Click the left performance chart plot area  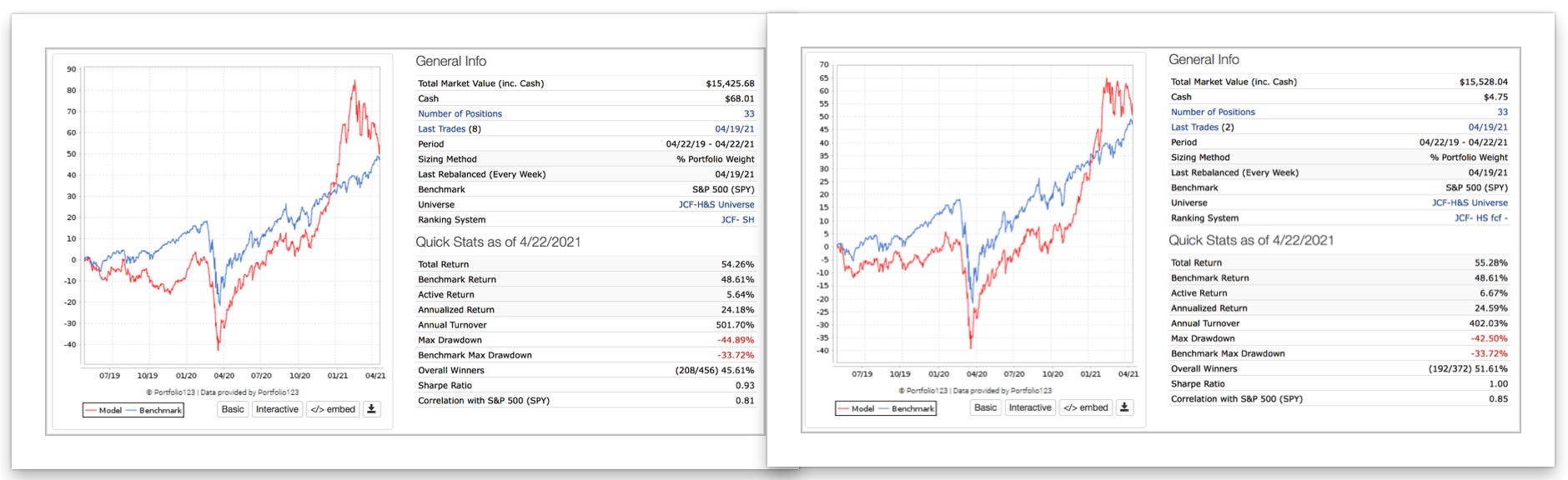(x=230, y=216)
